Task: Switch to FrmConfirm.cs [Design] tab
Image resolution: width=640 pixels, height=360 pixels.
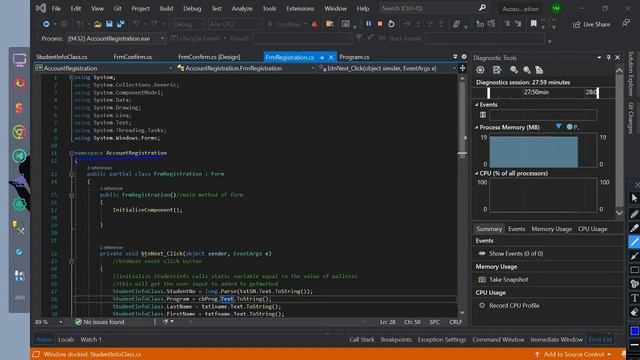Action: click(209, 57)
